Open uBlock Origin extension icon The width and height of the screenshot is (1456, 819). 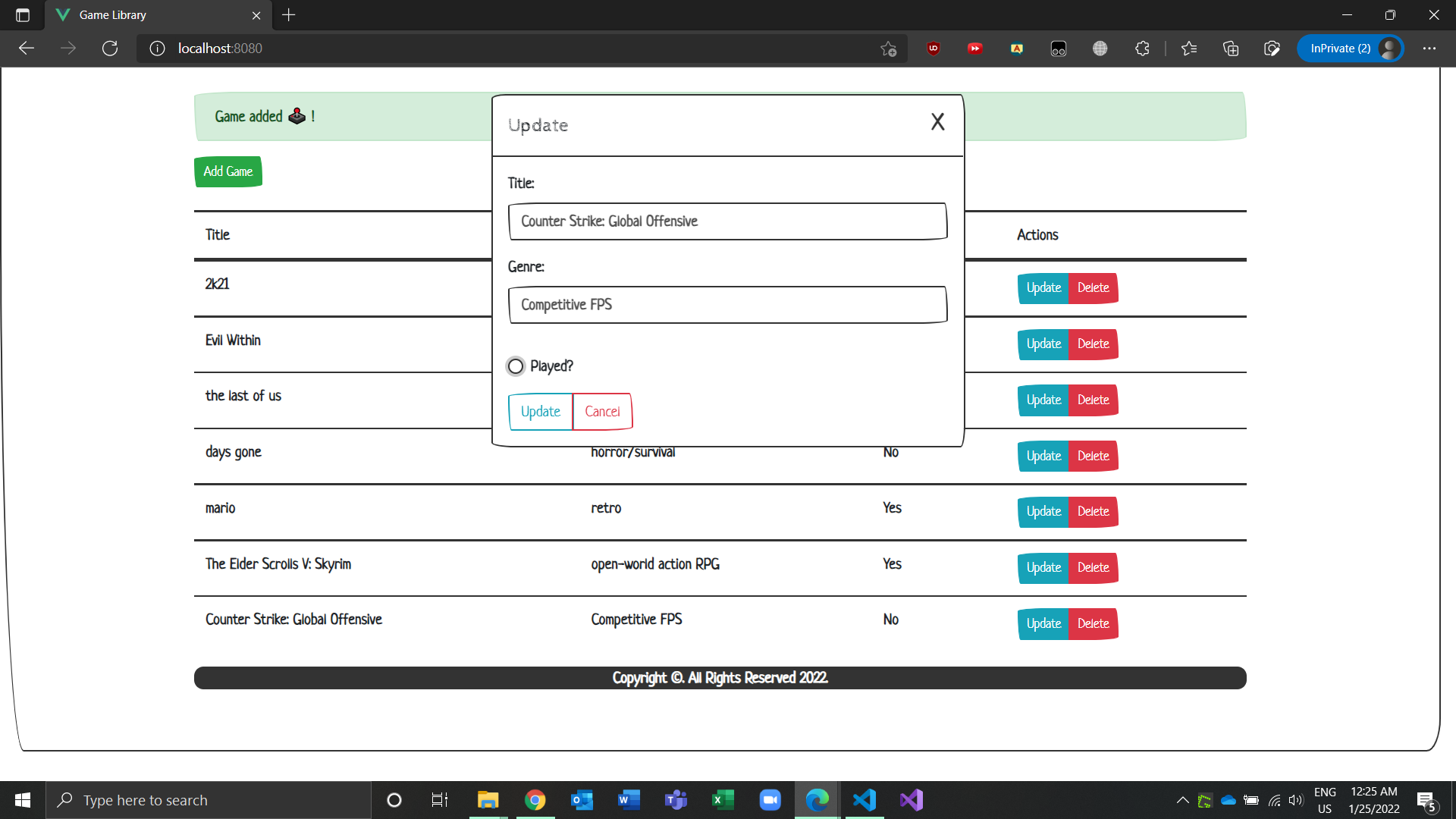[933, 49]
